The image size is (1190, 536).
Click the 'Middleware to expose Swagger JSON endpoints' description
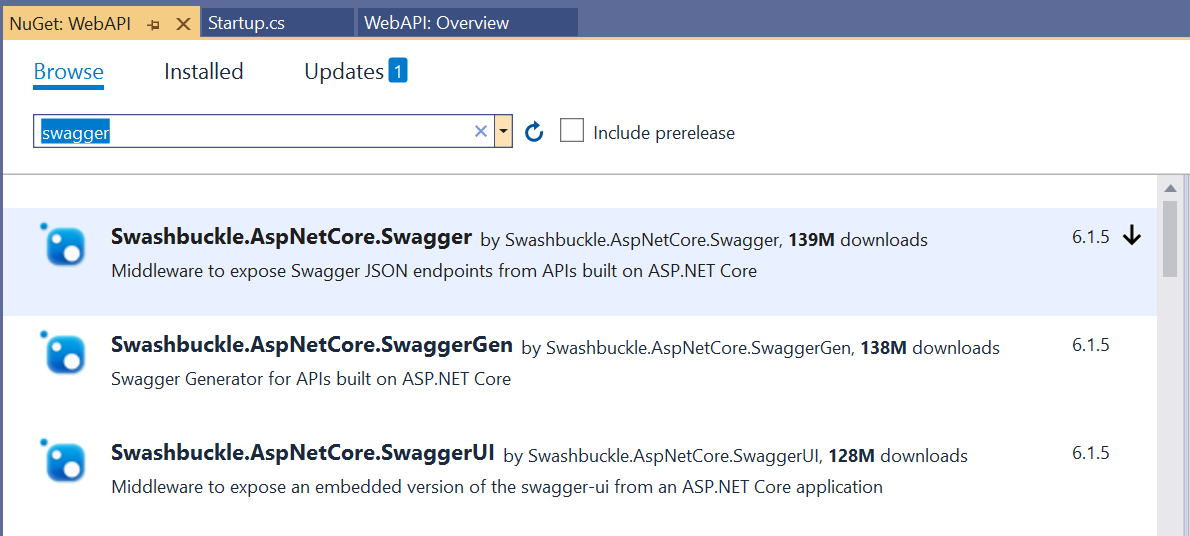(x=434, y=271)
